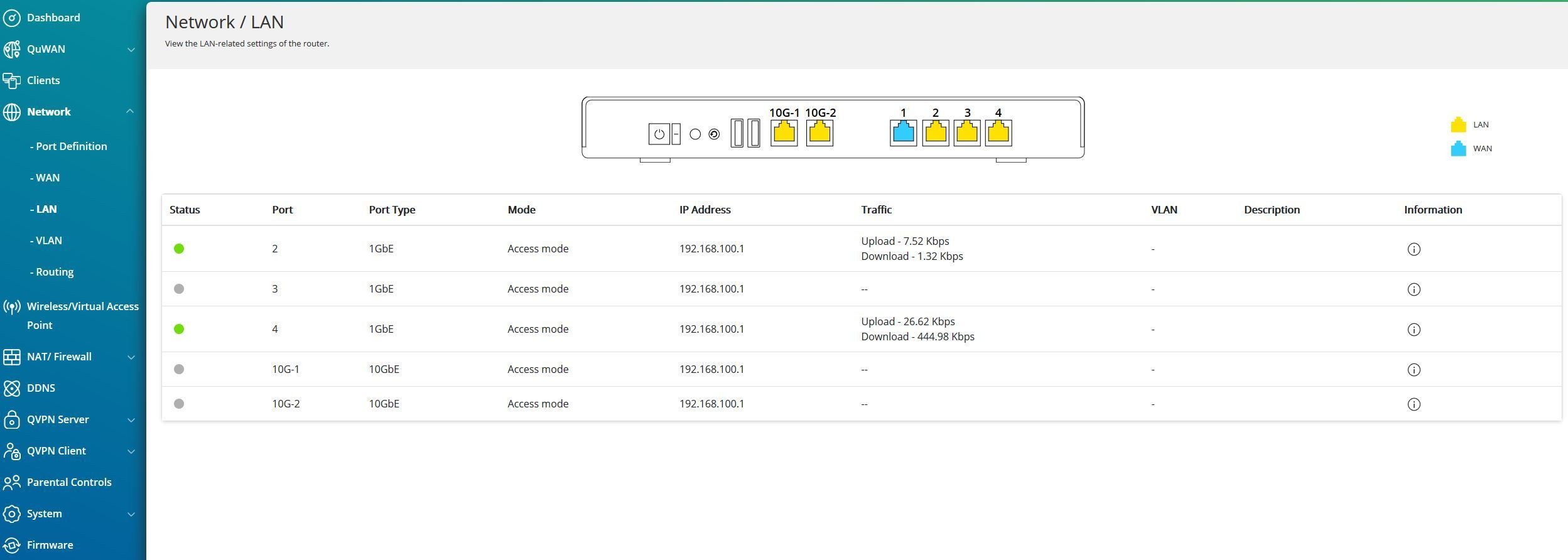Click 'Upload - 7.52 Kbps' traffic text
The height and width of the screenshot is (560, 1568).
tap(905, 241)
